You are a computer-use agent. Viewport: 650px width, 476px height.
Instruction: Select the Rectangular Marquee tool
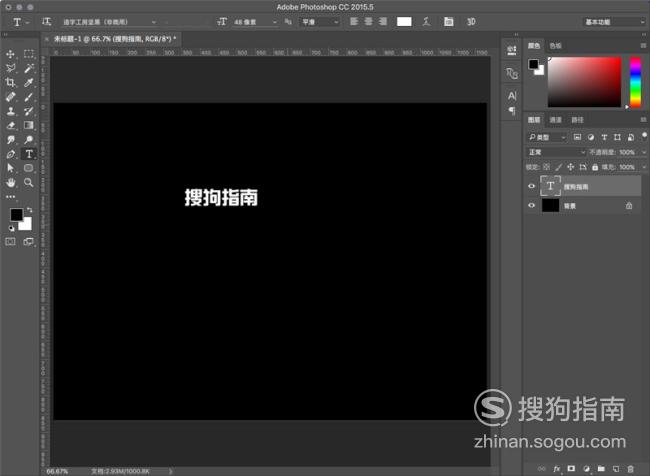29,54
